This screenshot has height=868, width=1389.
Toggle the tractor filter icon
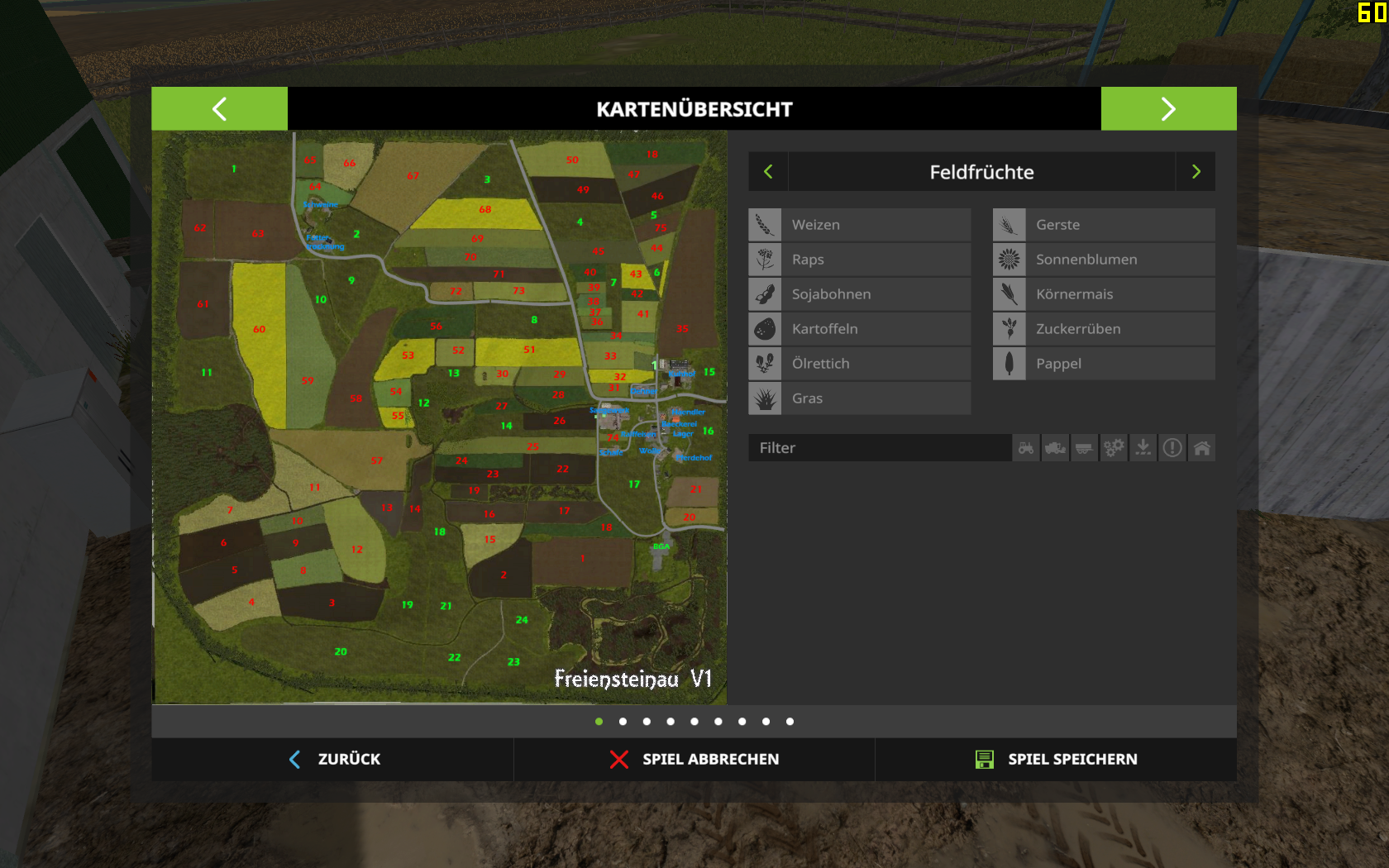point(1026,448)
